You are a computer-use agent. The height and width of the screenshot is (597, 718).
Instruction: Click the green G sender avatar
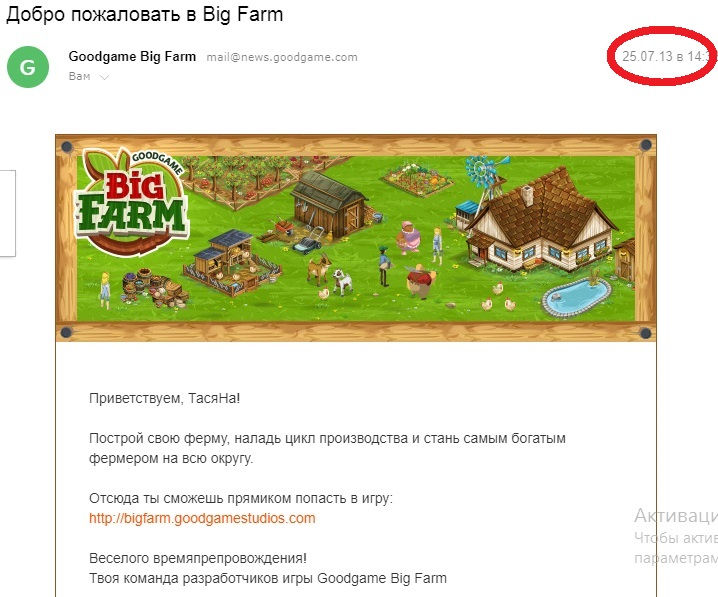28,67
